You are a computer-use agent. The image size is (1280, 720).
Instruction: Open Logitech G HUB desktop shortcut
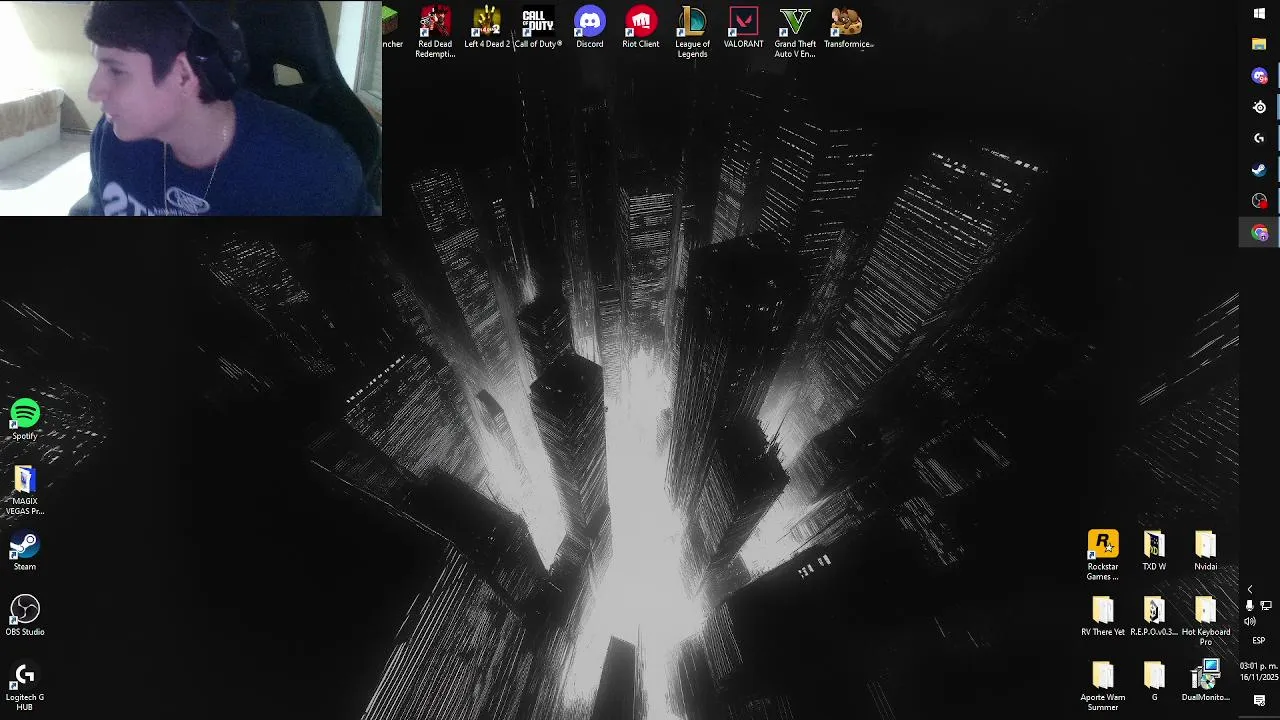[25, 686]
